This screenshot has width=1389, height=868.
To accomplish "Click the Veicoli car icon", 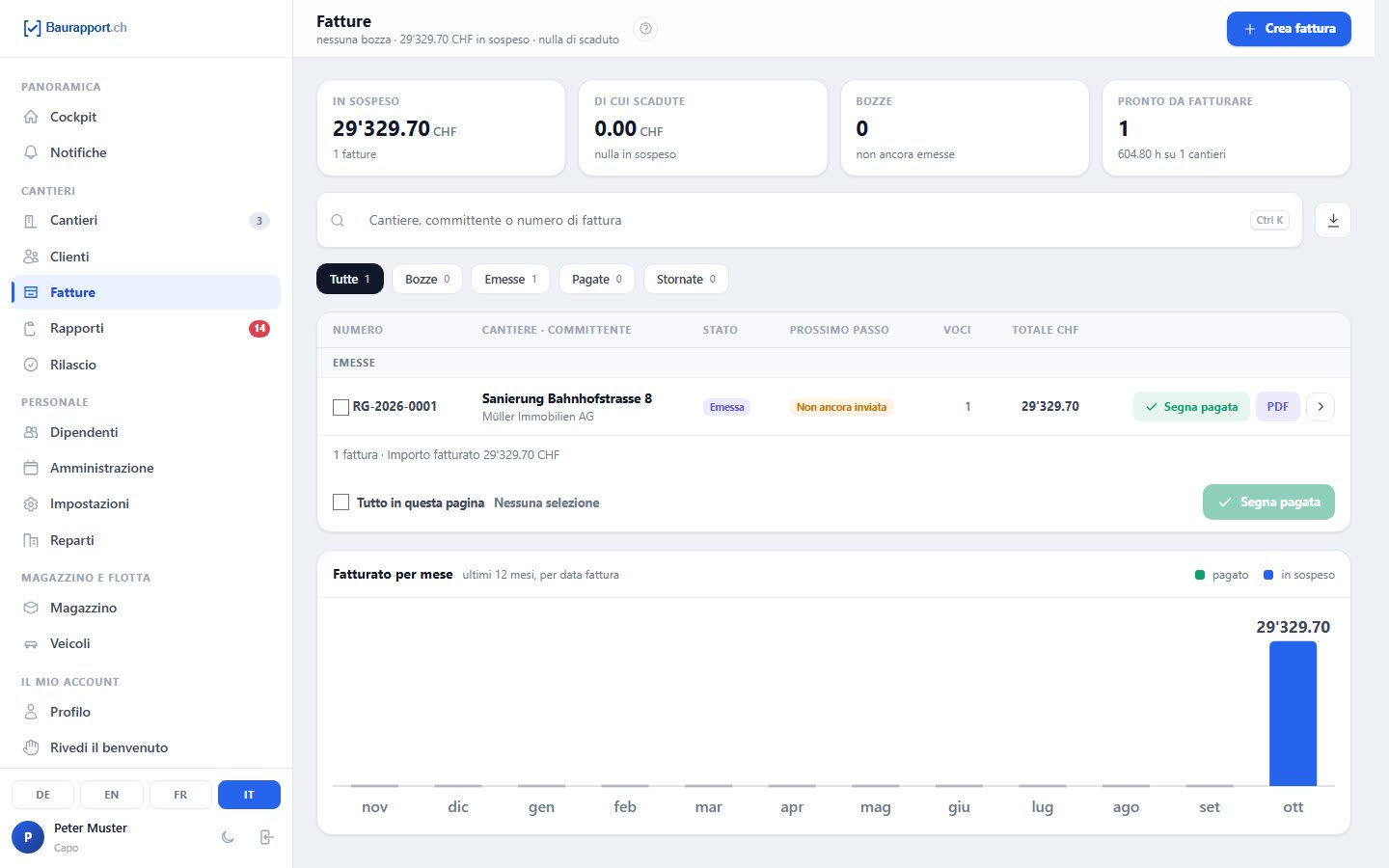I will pos(31,644).
